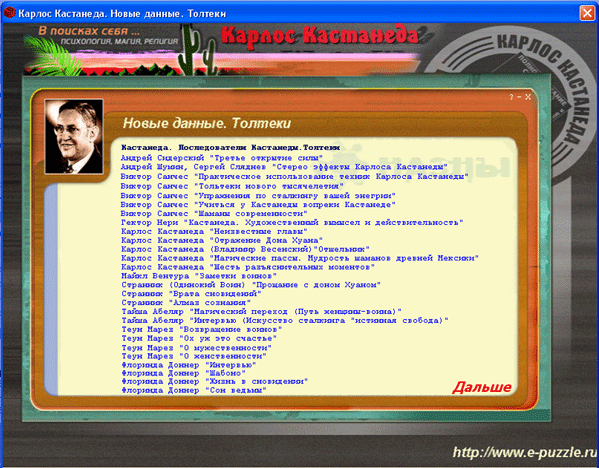Image resolution: width=599 pixels, height=468 pixels.
Task: Open Гектор Нери book about Кастанеда
Action: 292,222
